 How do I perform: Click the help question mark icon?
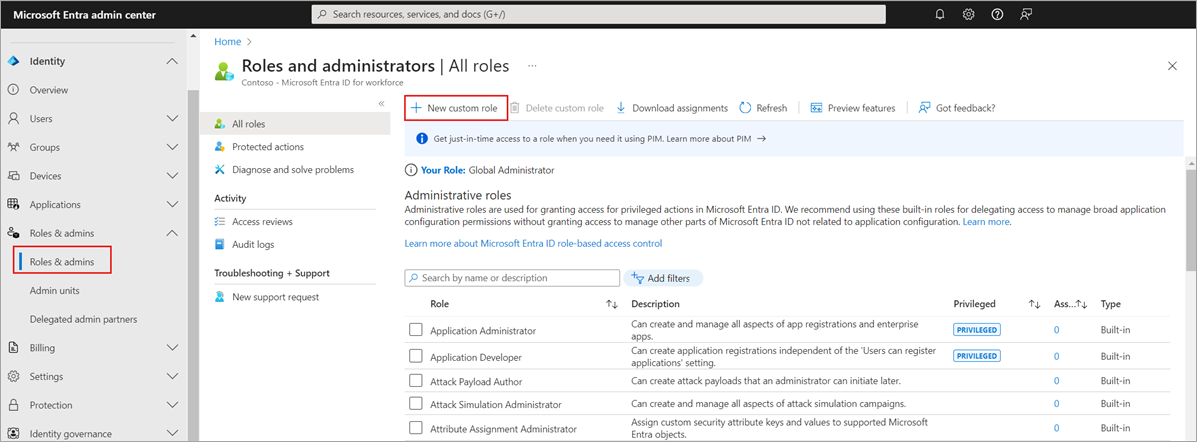click(997, 14)
